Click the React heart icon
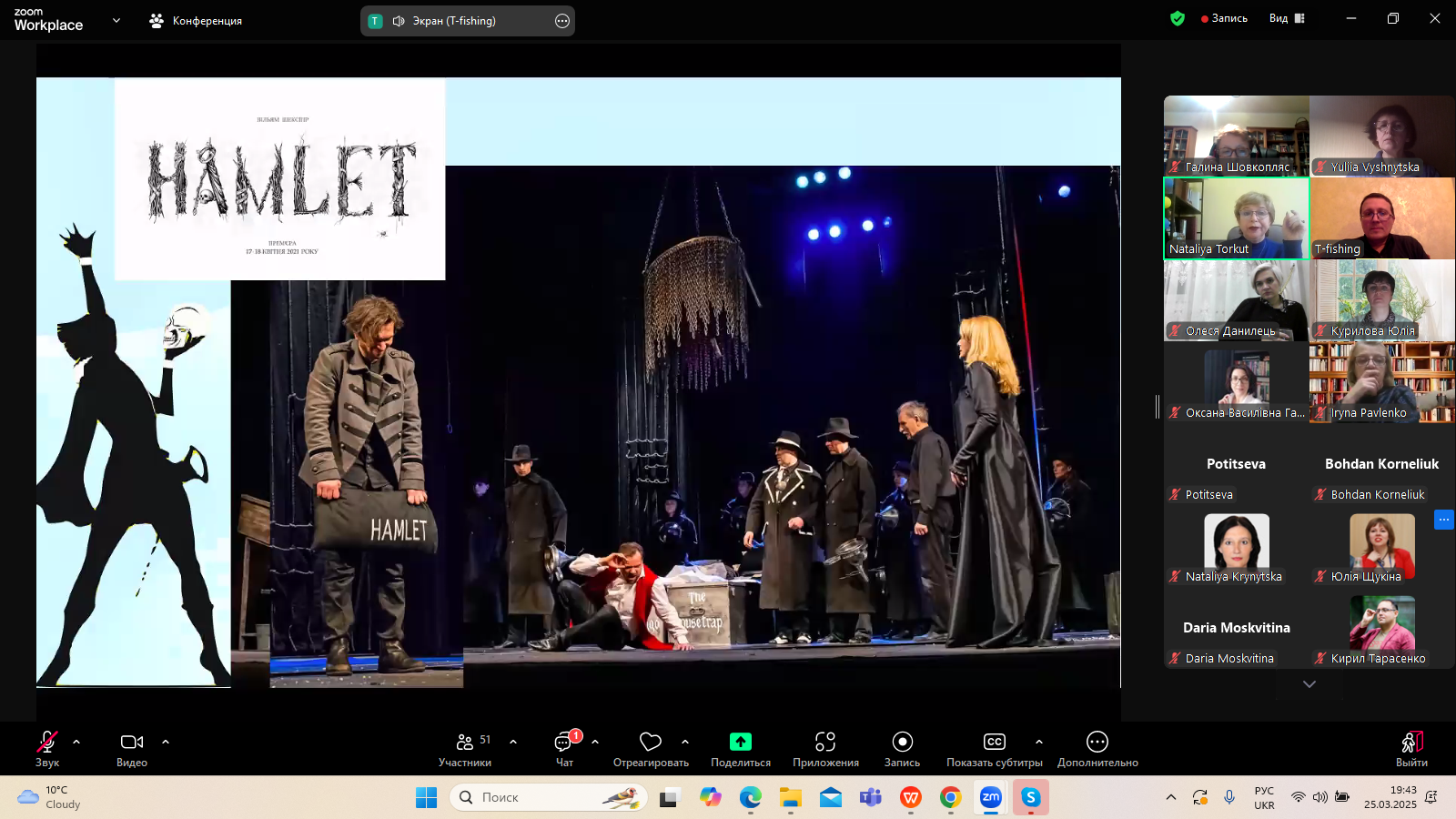The height and width of the screenshot is (819, 1456). pyautogui.click(x=650, y=743)
